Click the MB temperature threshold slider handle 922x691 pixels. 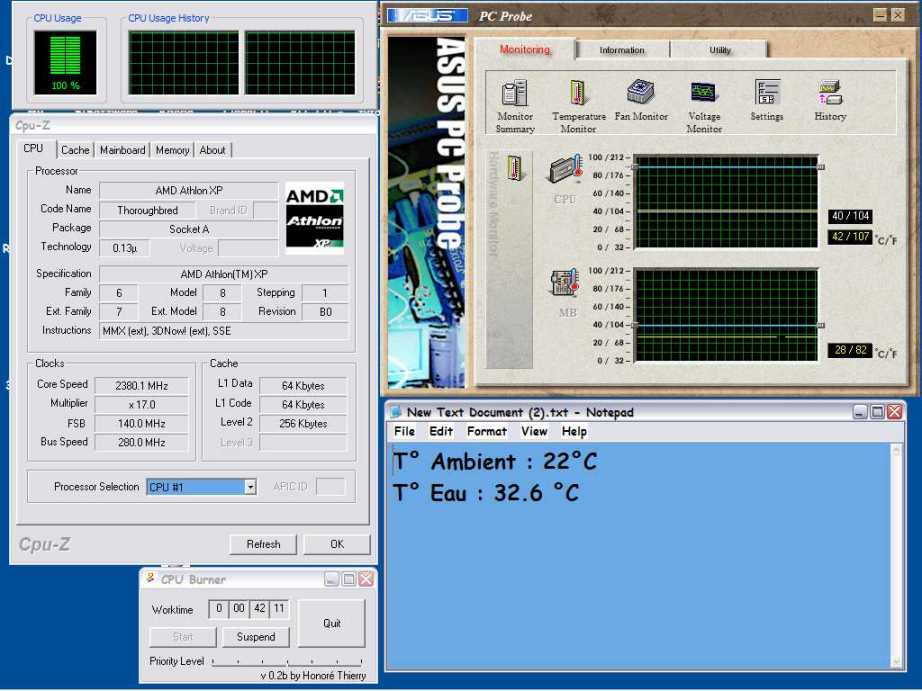821,325
